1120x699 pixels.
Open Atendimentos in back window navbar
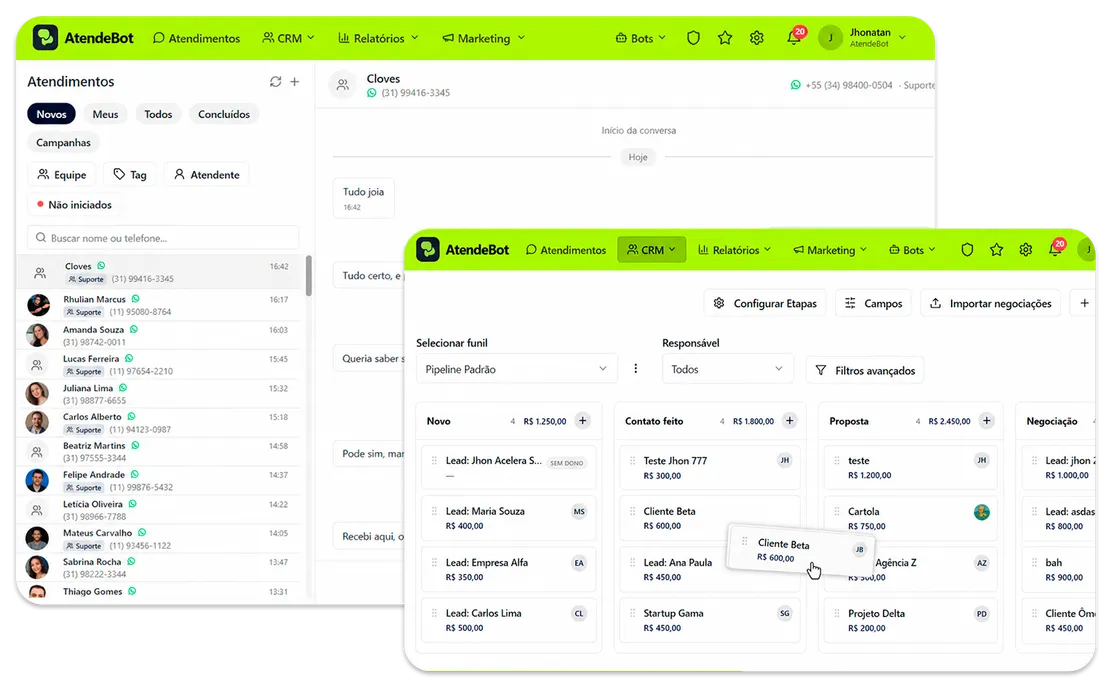pos(196,38)
